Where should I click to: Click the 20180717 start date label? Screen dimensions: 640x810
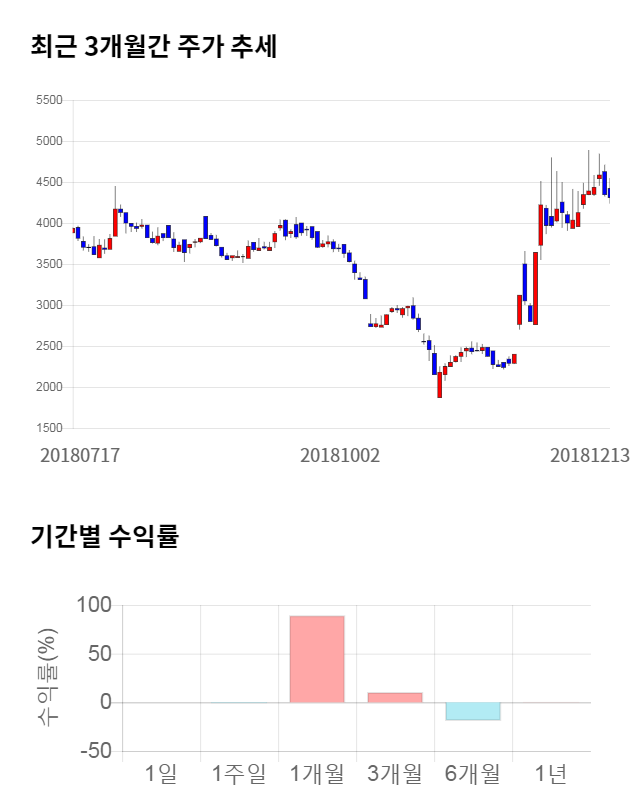pos(80,455)
